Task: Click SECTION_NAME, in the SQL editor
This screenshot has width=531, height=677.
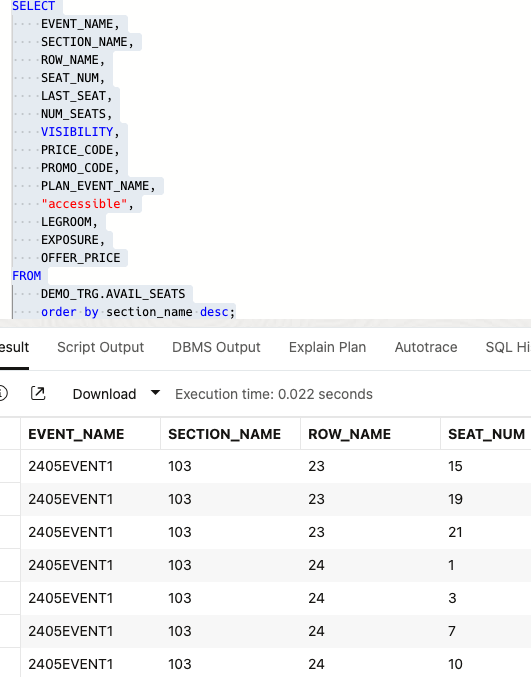Action: 88,41
